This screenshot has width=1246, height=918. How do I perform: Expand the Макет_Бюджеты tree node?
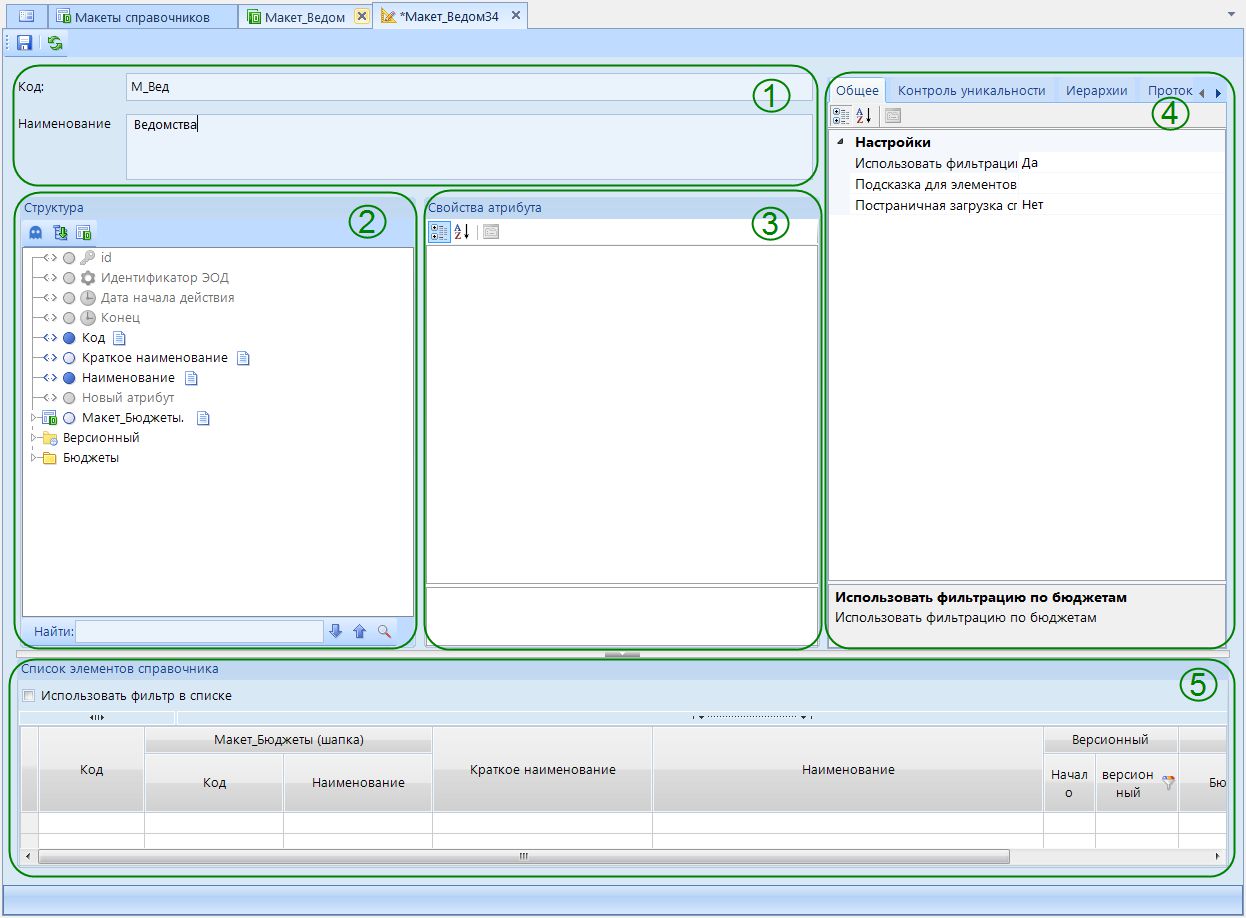click(x=34, y=418)
